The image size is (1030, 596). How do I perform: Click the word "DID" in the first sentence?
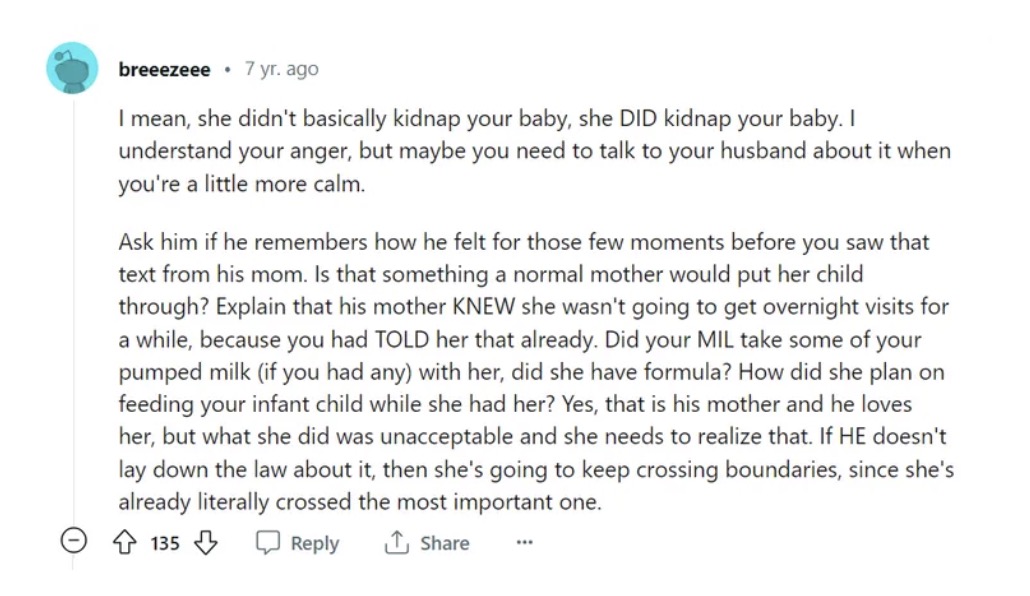coord(639,119)
